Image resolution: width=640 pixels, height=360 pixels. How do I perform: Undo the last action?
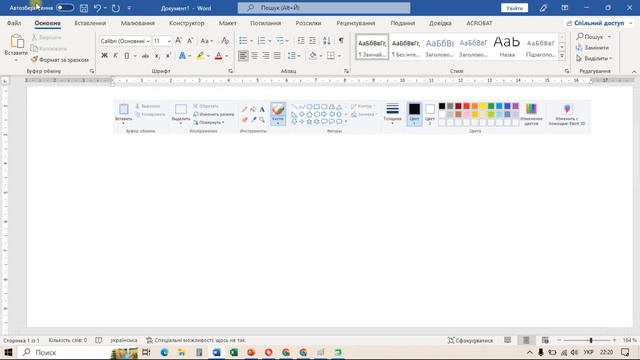tap(97, 8)
